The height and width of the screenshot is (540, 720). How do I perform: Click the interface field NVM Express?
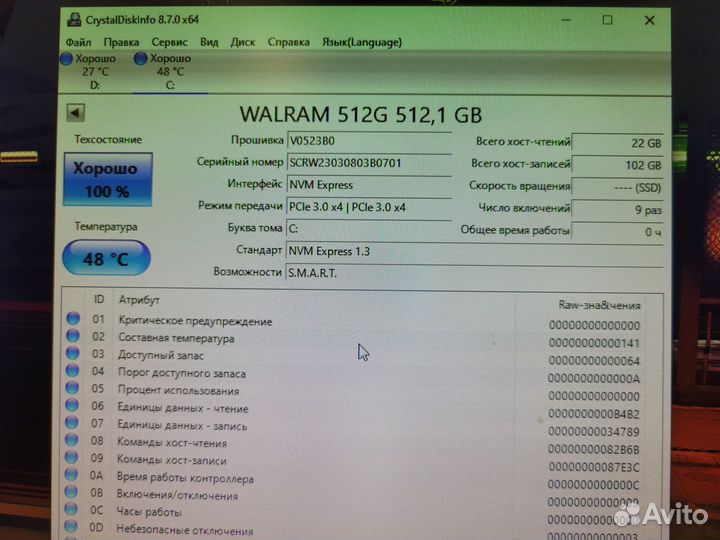(369, 185)
